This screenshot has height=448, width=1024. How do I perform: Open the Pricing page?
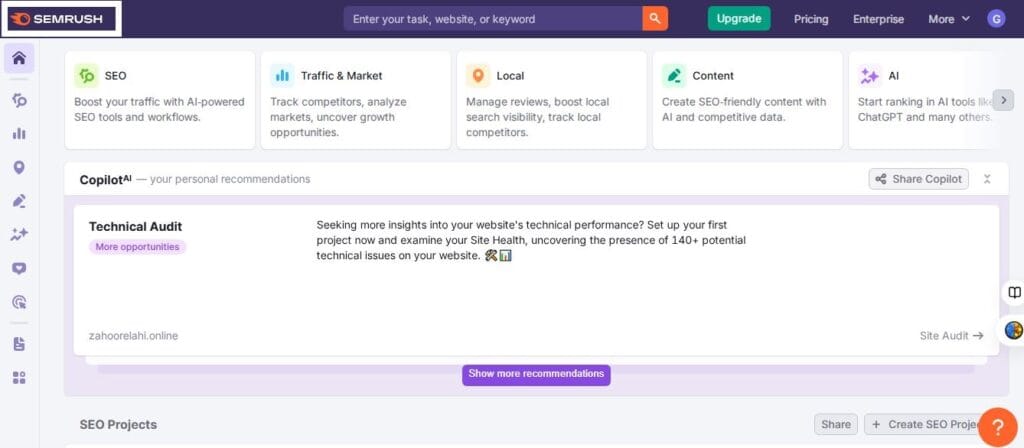point(811,19)
